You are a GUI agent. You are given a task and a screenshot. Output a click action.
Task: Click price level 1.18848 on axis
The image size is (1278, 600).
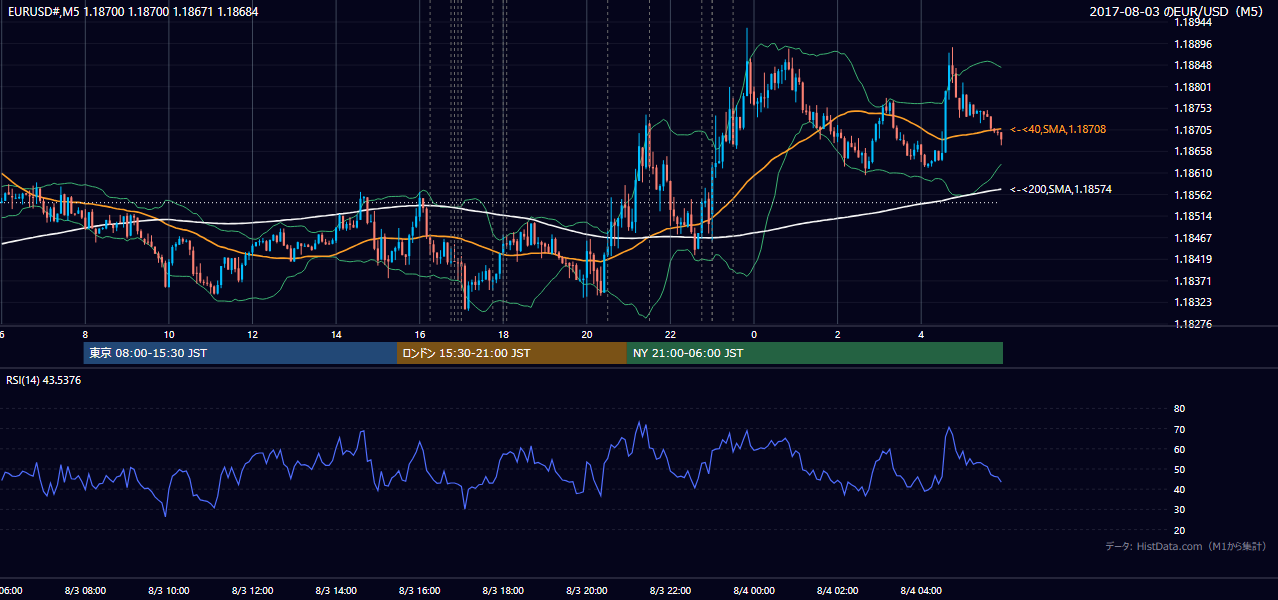click(x=1192, y=65)
